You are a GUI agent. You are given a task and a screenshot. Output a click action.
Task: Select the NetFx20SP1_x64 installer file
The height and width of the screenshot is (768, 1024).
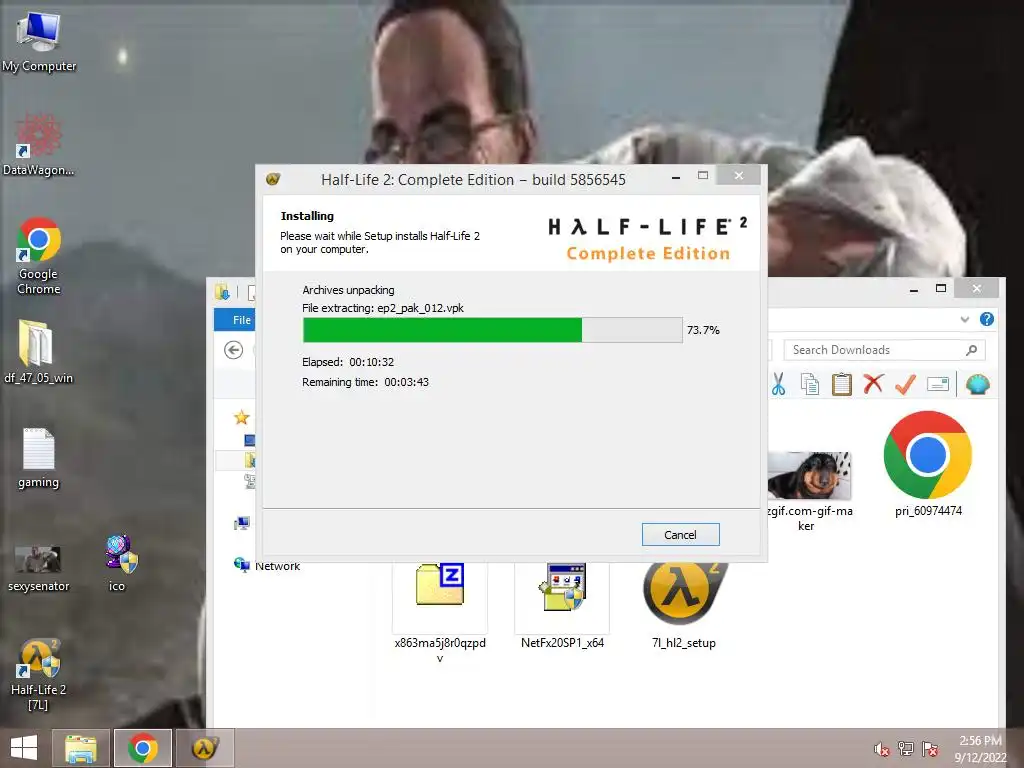click(x=562, y=605)
